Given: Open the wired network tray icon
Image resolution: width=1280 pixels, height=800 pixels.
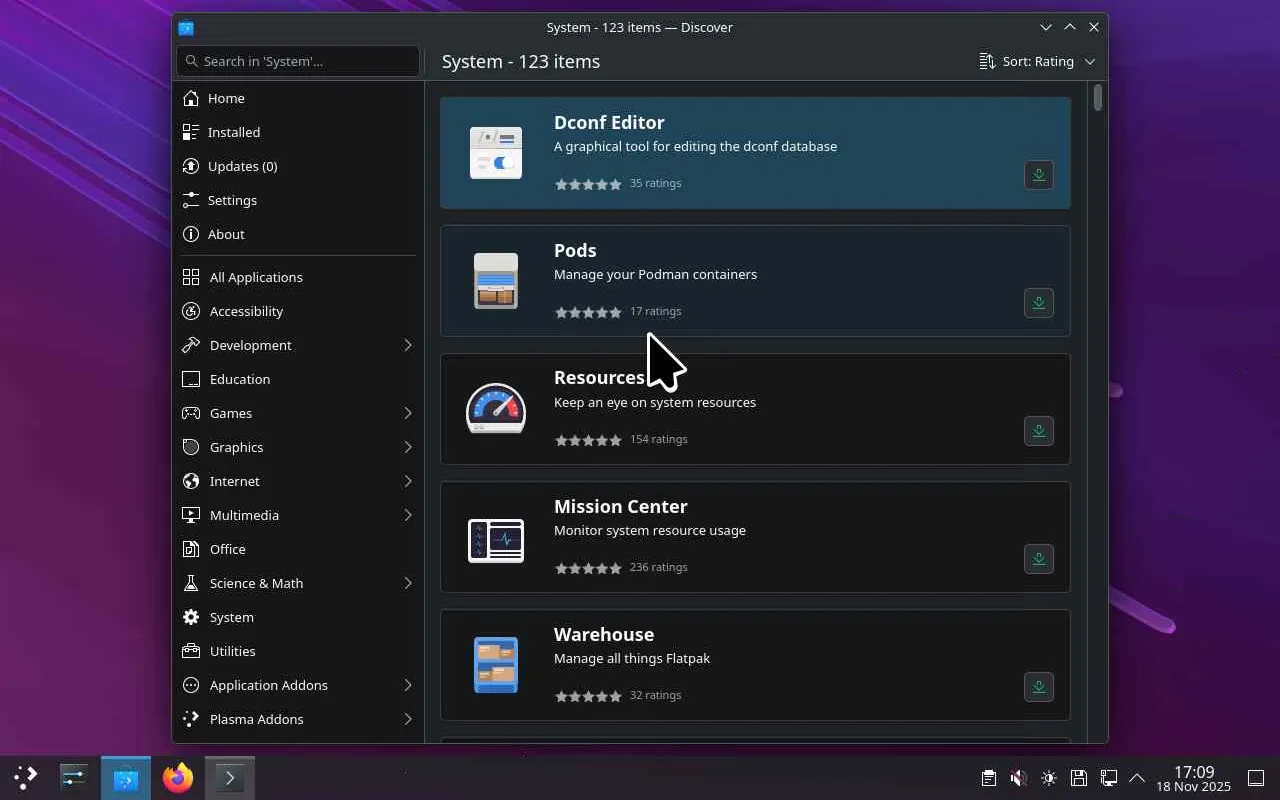Looking at the screenshot, I should 1108,778.
